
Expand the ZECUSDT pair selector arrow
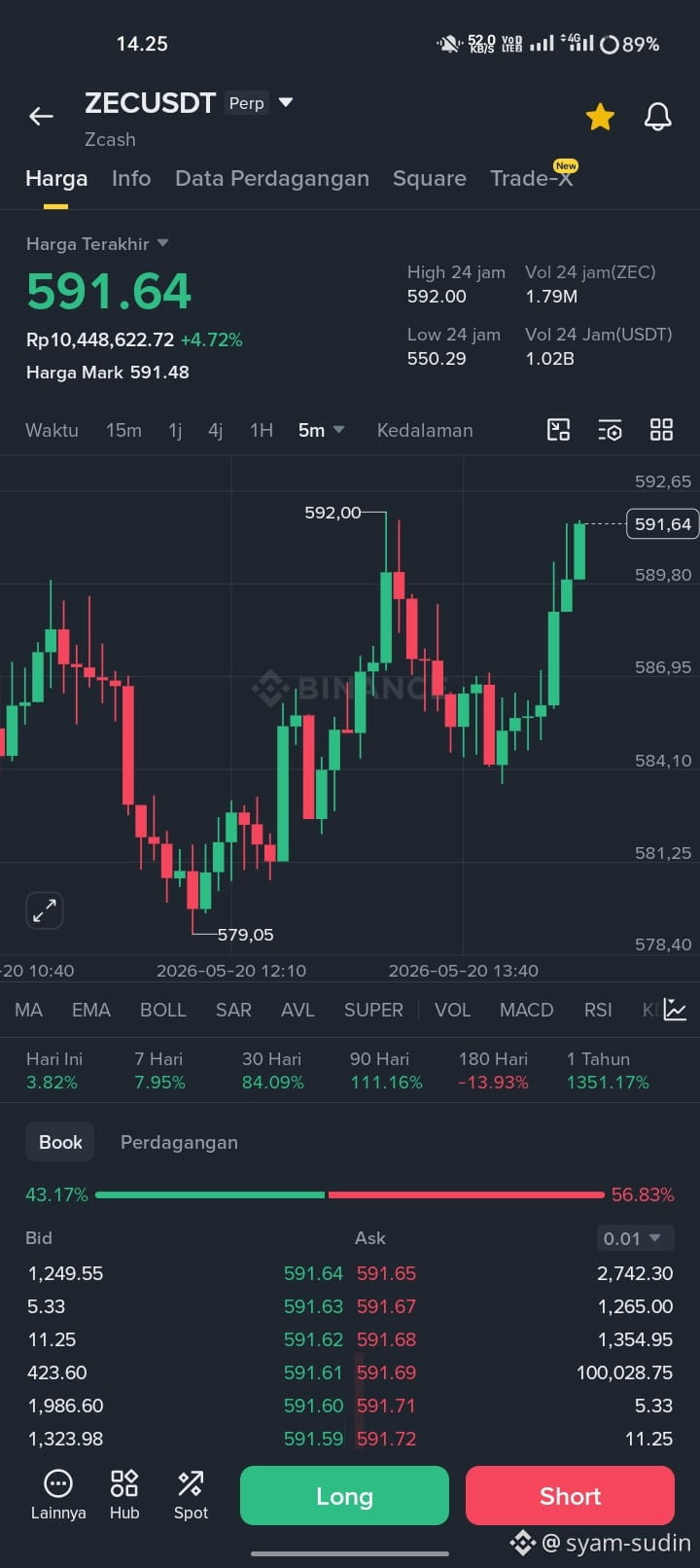tap(286, 102)
